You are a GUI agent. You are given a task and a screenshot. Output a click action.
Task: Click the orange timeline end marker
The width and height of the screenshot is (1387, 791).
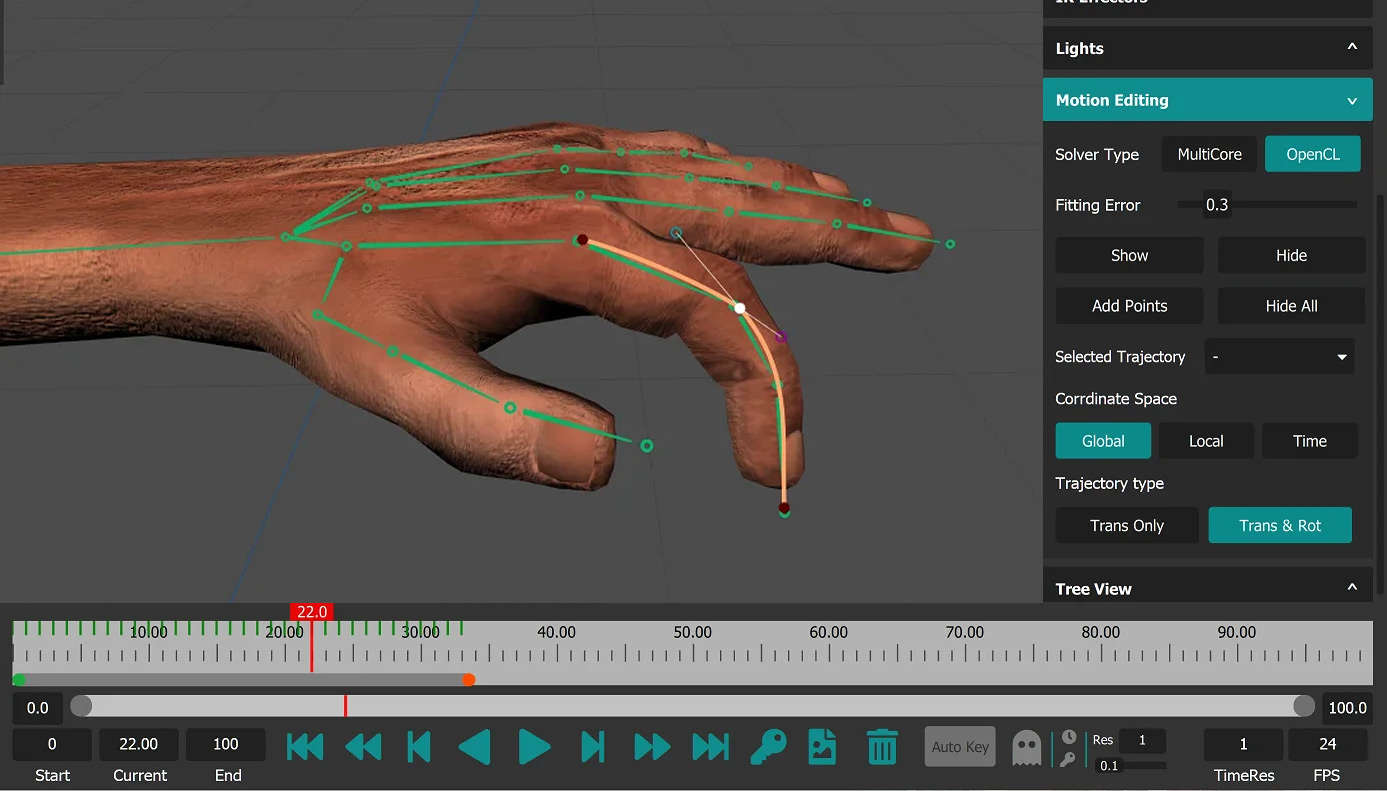tap(468, 680)
